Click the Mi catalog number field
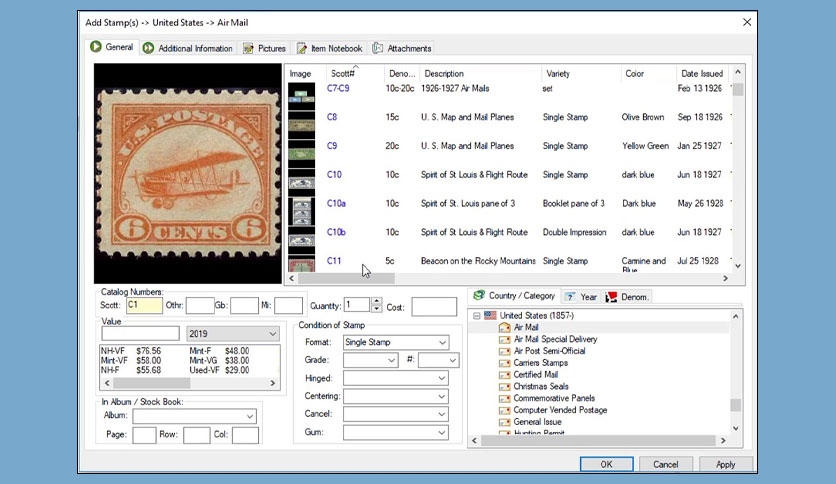The image size is (836, 484). coord(288,305)
